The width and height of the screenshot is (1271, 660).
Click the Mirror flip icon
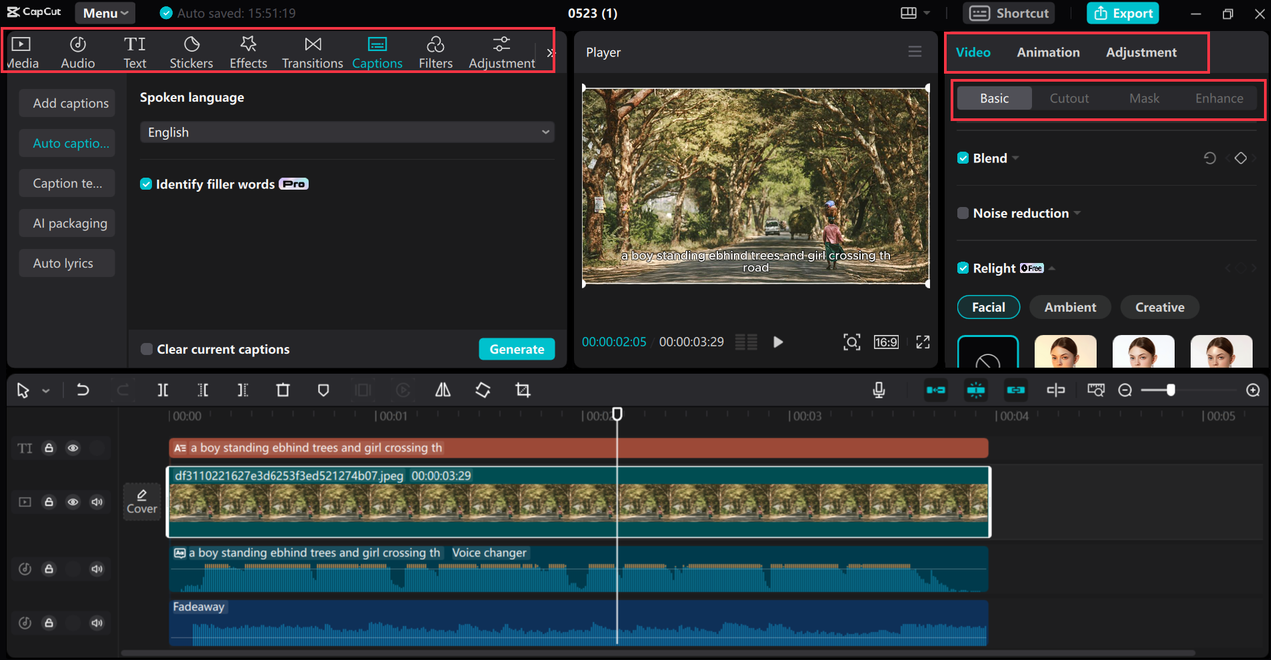pos(443,390)
